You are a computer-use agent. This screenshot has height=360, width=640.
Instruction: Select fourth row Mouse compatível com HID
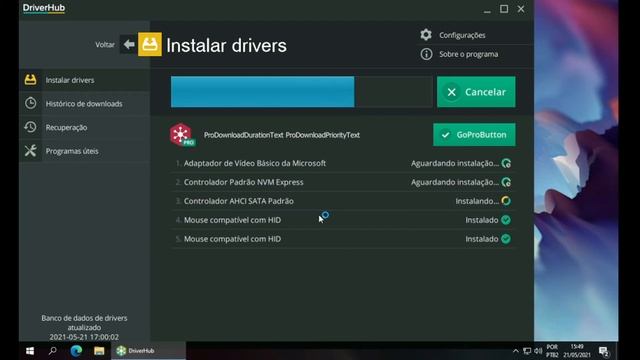(x=343, y=220)
